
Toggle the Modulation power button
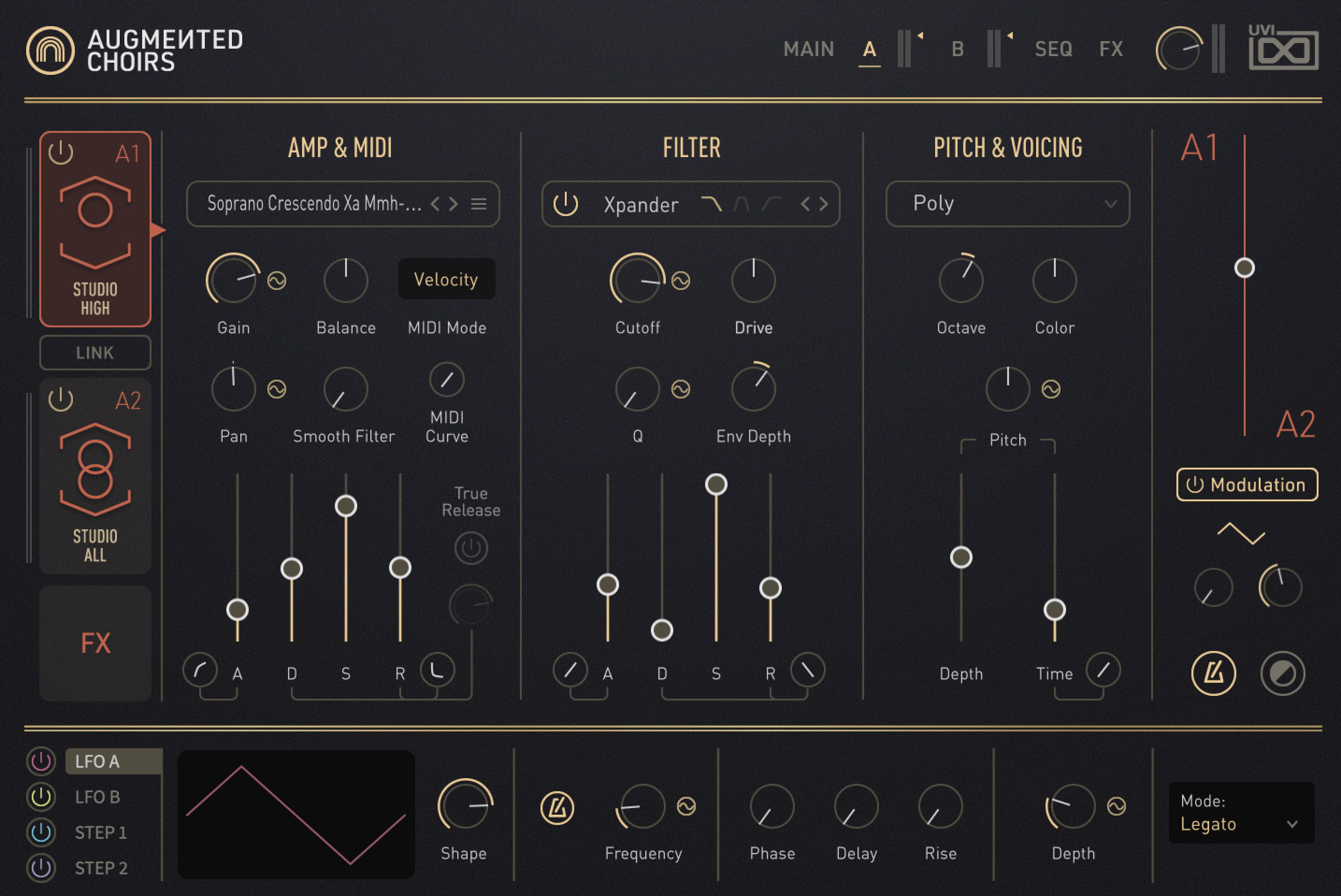[1195, 484]
